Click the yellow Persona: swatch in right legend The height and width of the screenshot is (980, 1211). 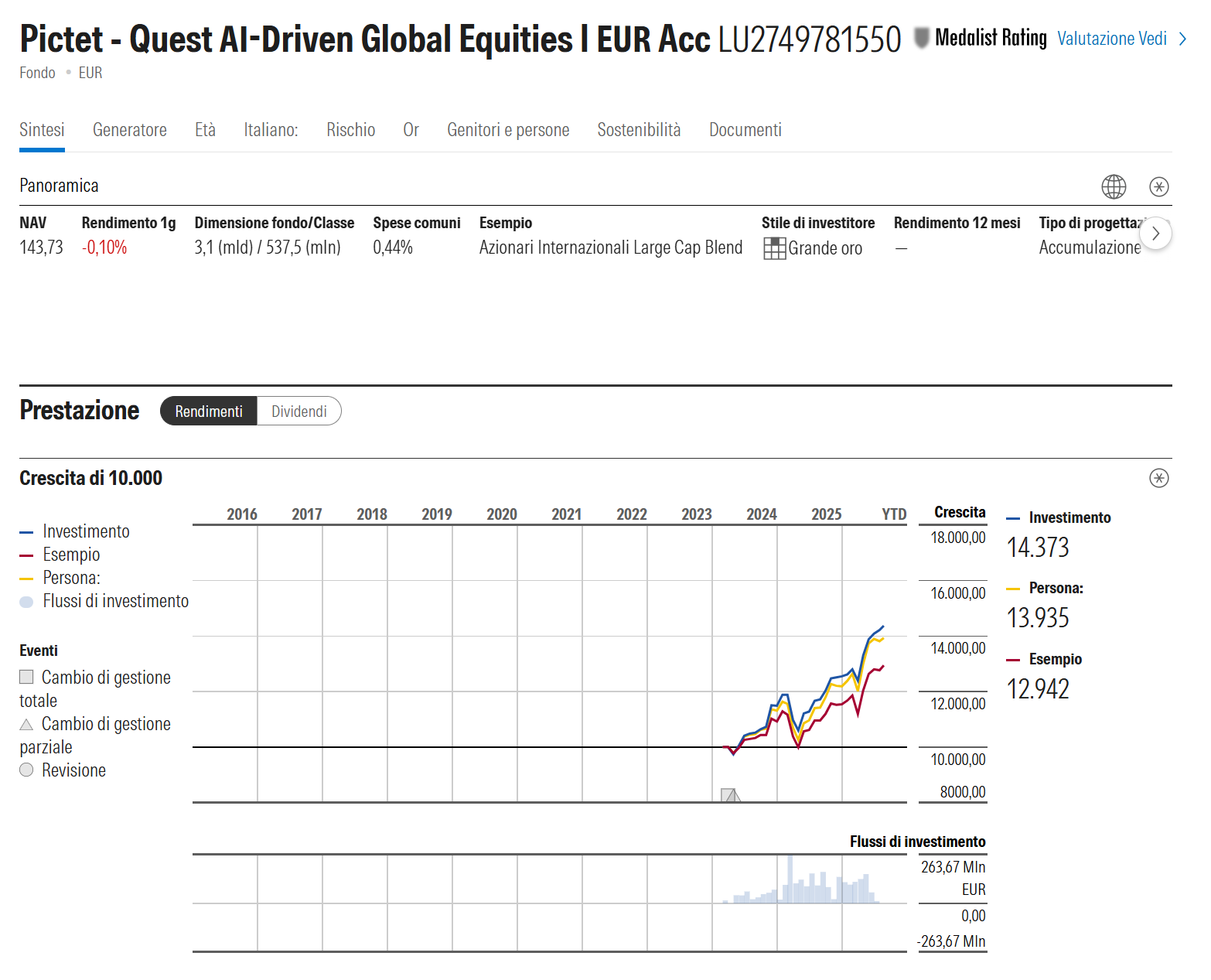tap(1013, 589)
